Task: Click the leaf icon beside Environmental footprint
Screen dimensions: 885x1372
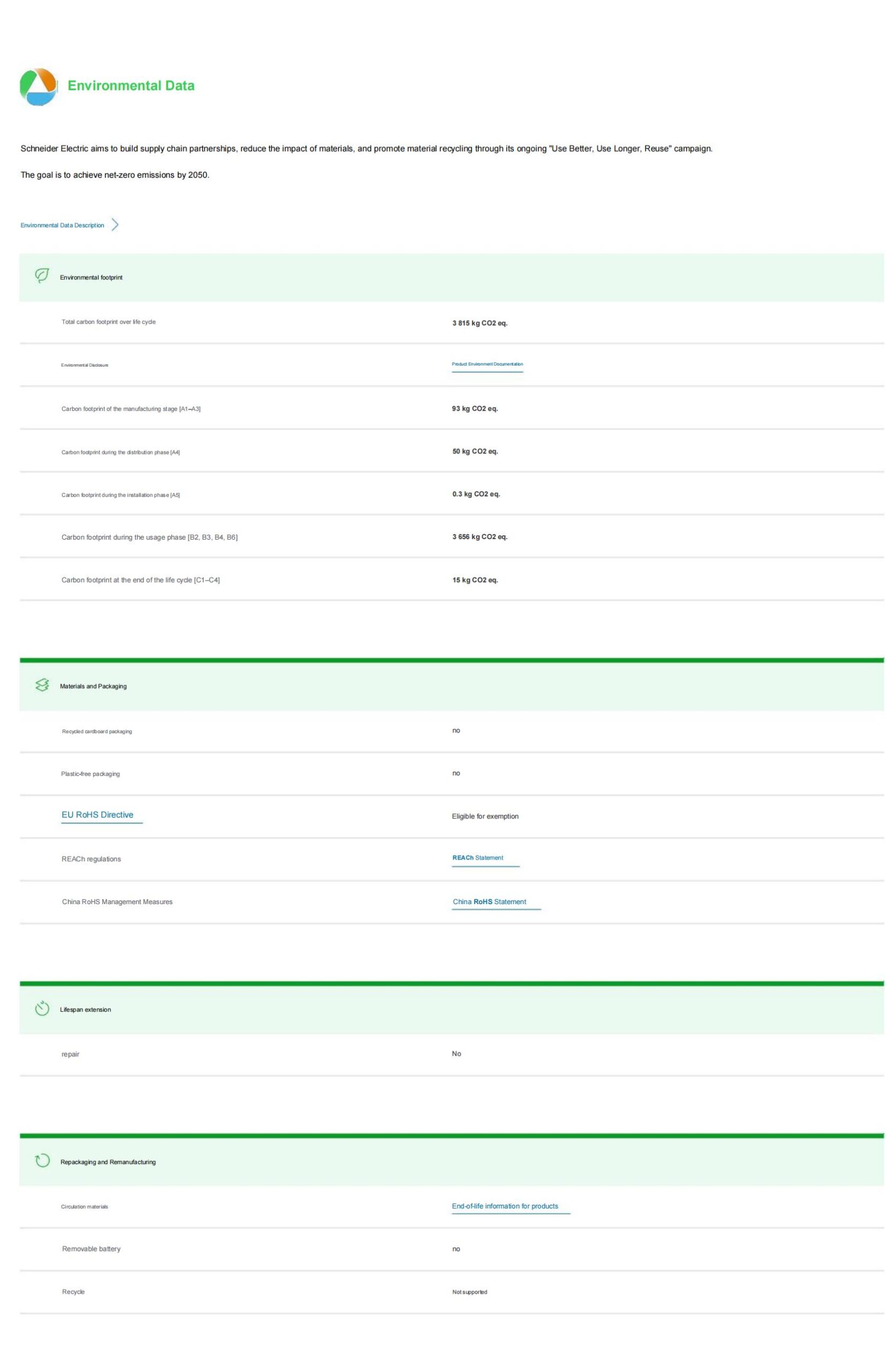Action: [x=42, y=276]
